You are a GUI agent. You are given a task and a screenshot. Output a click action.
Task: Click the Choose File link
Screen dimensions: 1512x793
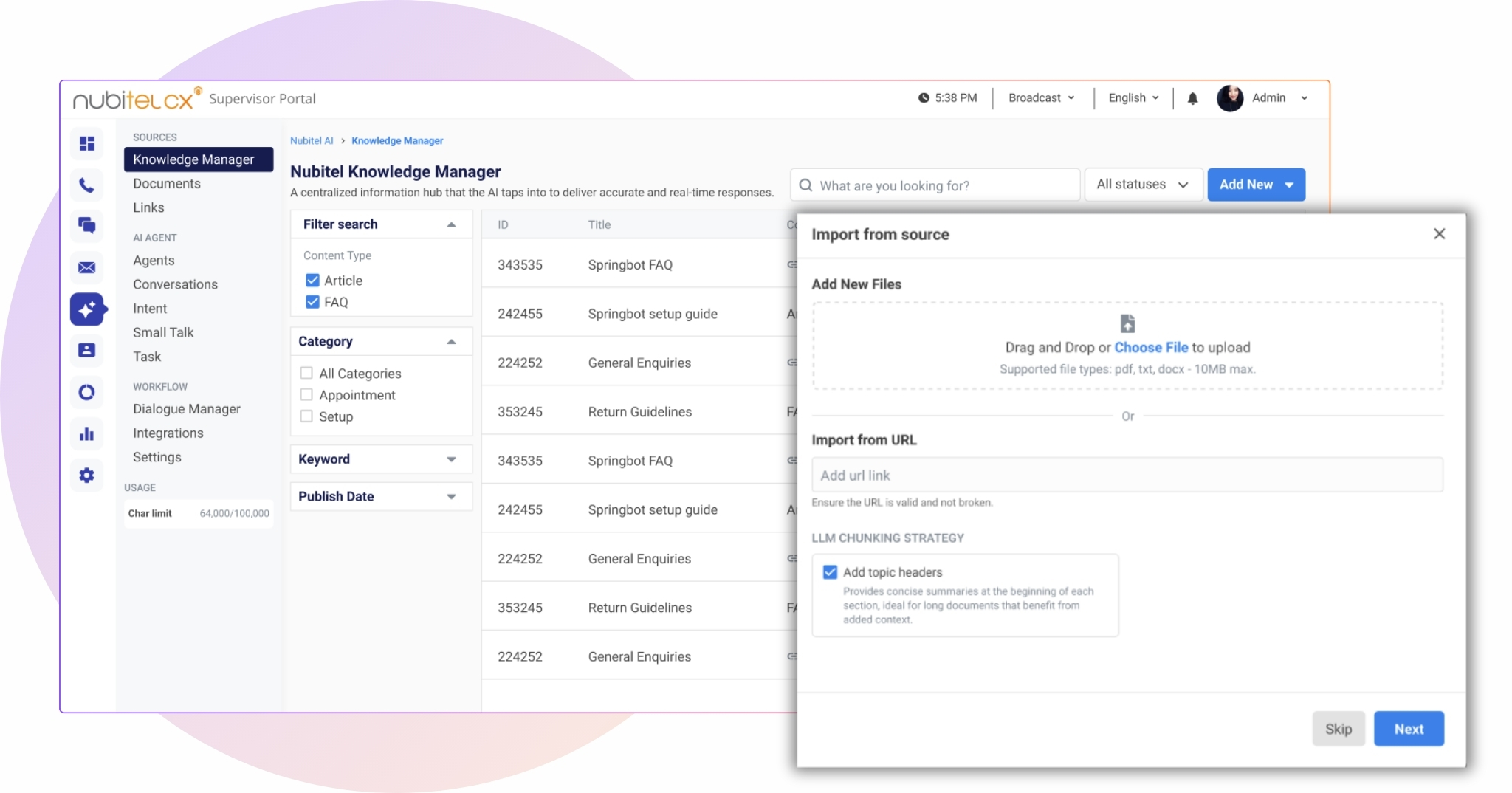pyautogui.click(x=1150, y=348)
